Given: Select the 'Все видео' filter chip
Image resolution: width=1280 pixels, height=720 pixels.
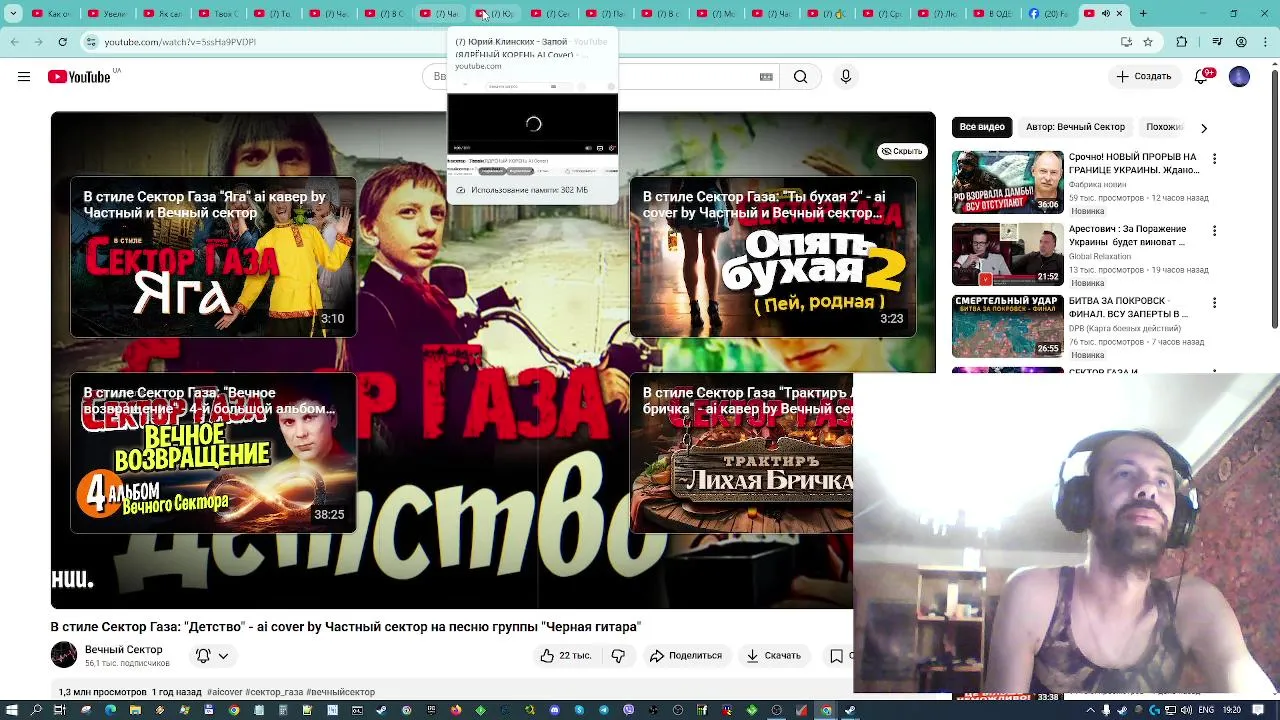Looking at the screenshot, I should [982, 127].
